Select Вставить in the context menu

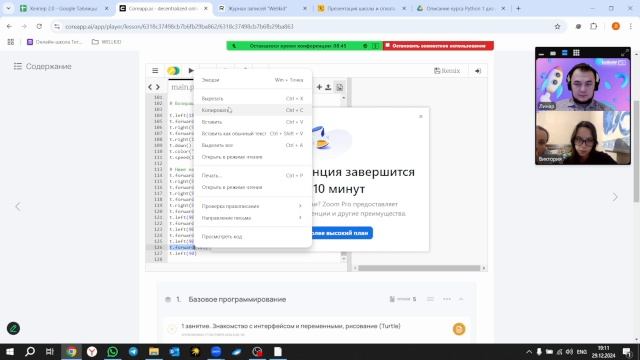click(253, 122)
